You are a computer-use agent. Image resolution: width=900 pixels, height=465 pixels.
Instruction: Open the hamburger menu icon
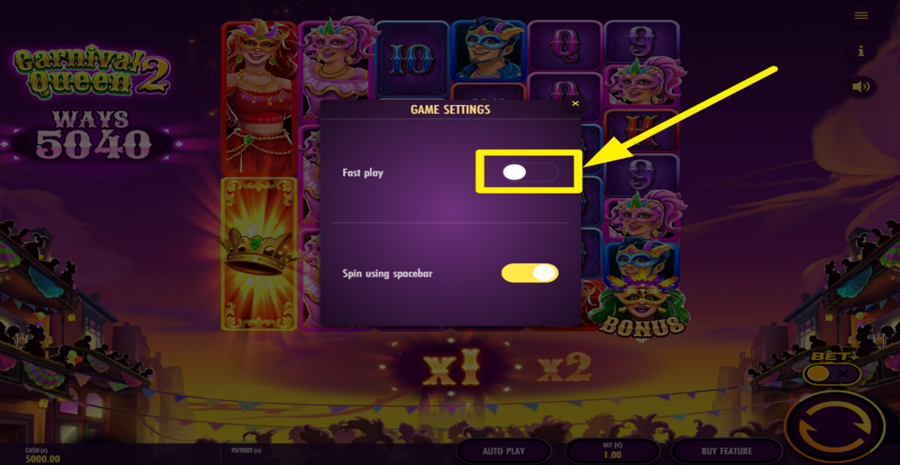(x=860, y=16)
